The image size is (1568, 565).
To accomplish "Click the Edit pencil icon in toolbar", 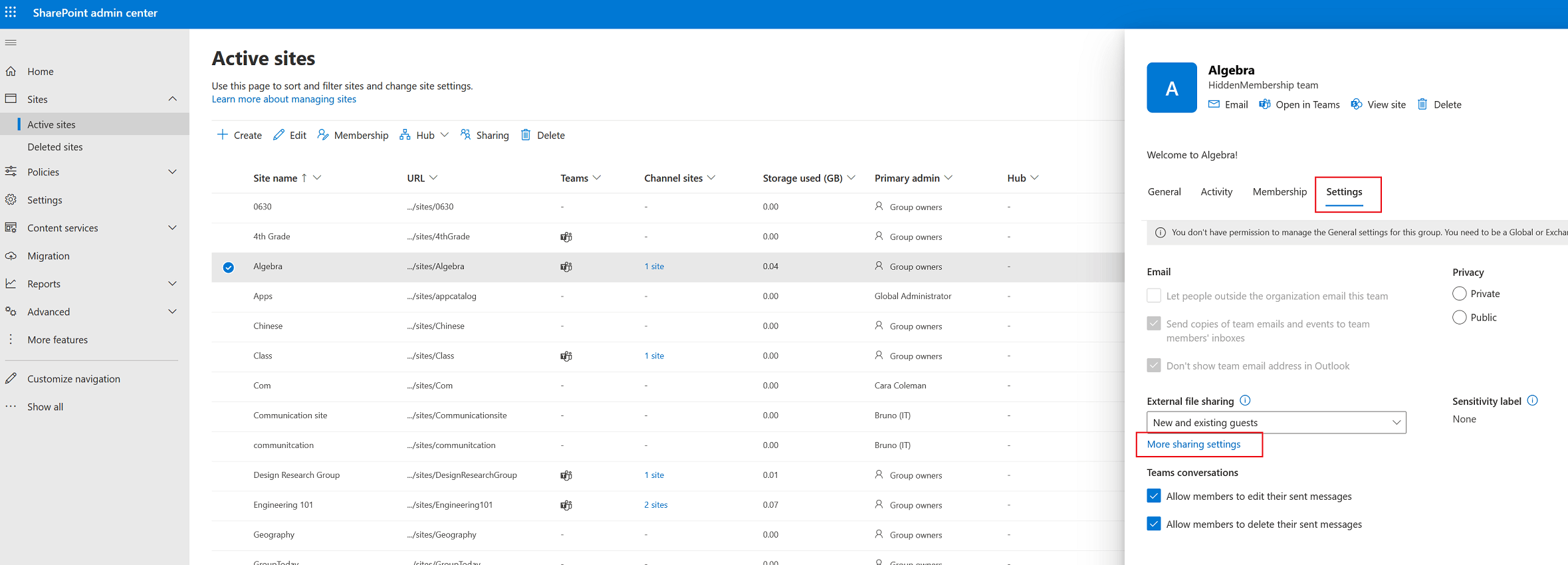I will (279, 135).
